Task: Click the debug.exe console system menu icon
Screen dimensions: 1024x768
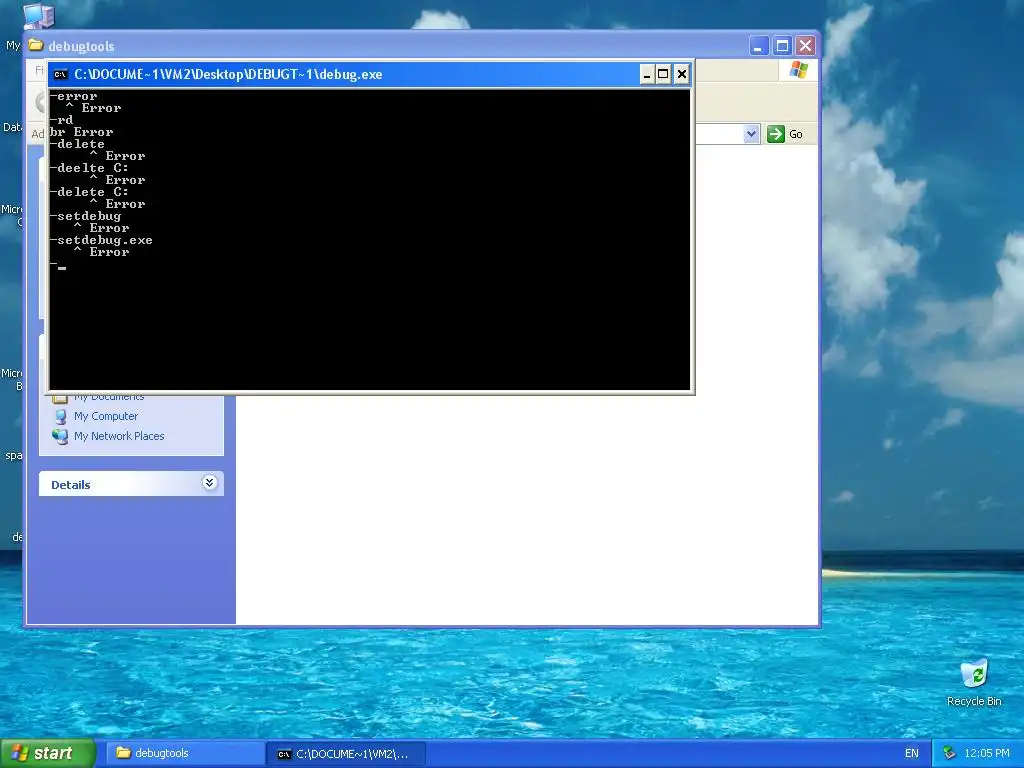Action: pyautogui.click(x=60, y=74)
